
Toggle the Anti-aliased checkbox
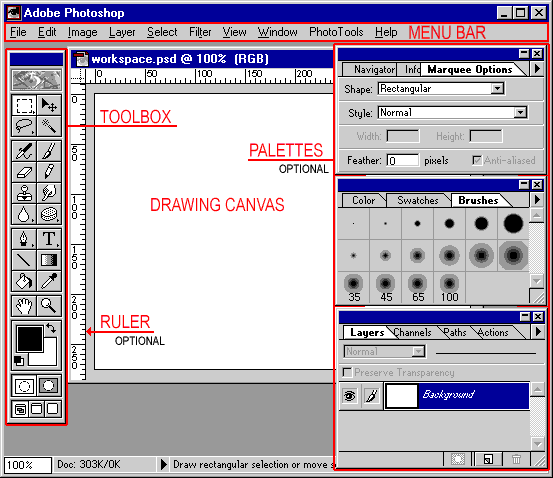[x=477, y=161]
